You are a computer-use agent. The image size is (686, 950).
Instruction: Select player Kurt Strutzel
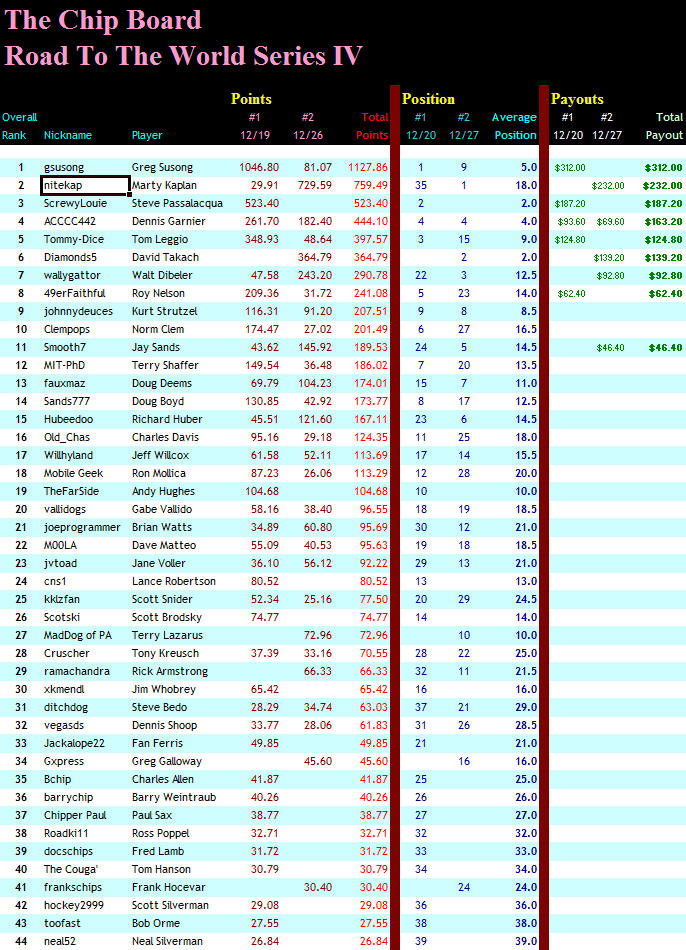pyautogui.click(x=164, y=311)
